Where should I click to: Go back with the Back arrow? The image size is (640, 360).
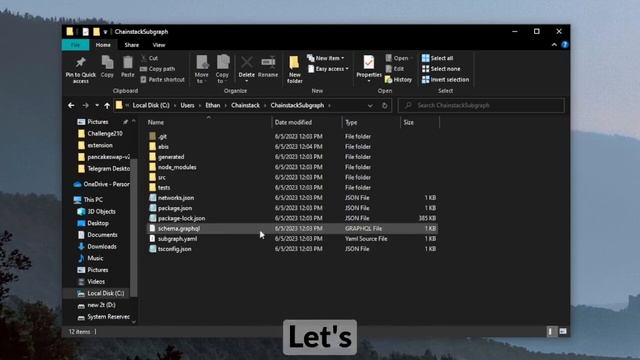[x=71, y=105]
